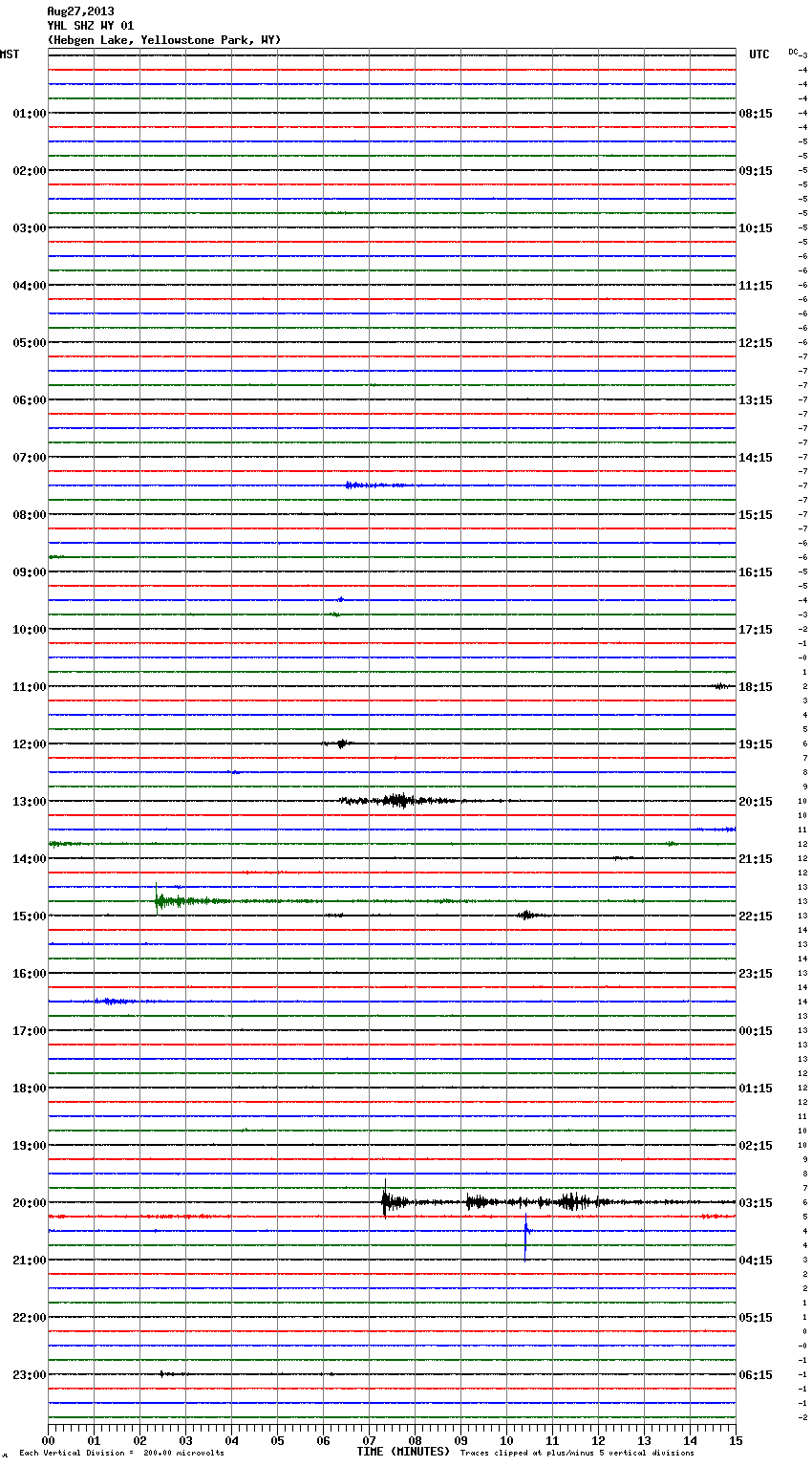812x1466 pixels.
Task: Select the 06:00 MST hour label
Action: [x=29, y=399]
